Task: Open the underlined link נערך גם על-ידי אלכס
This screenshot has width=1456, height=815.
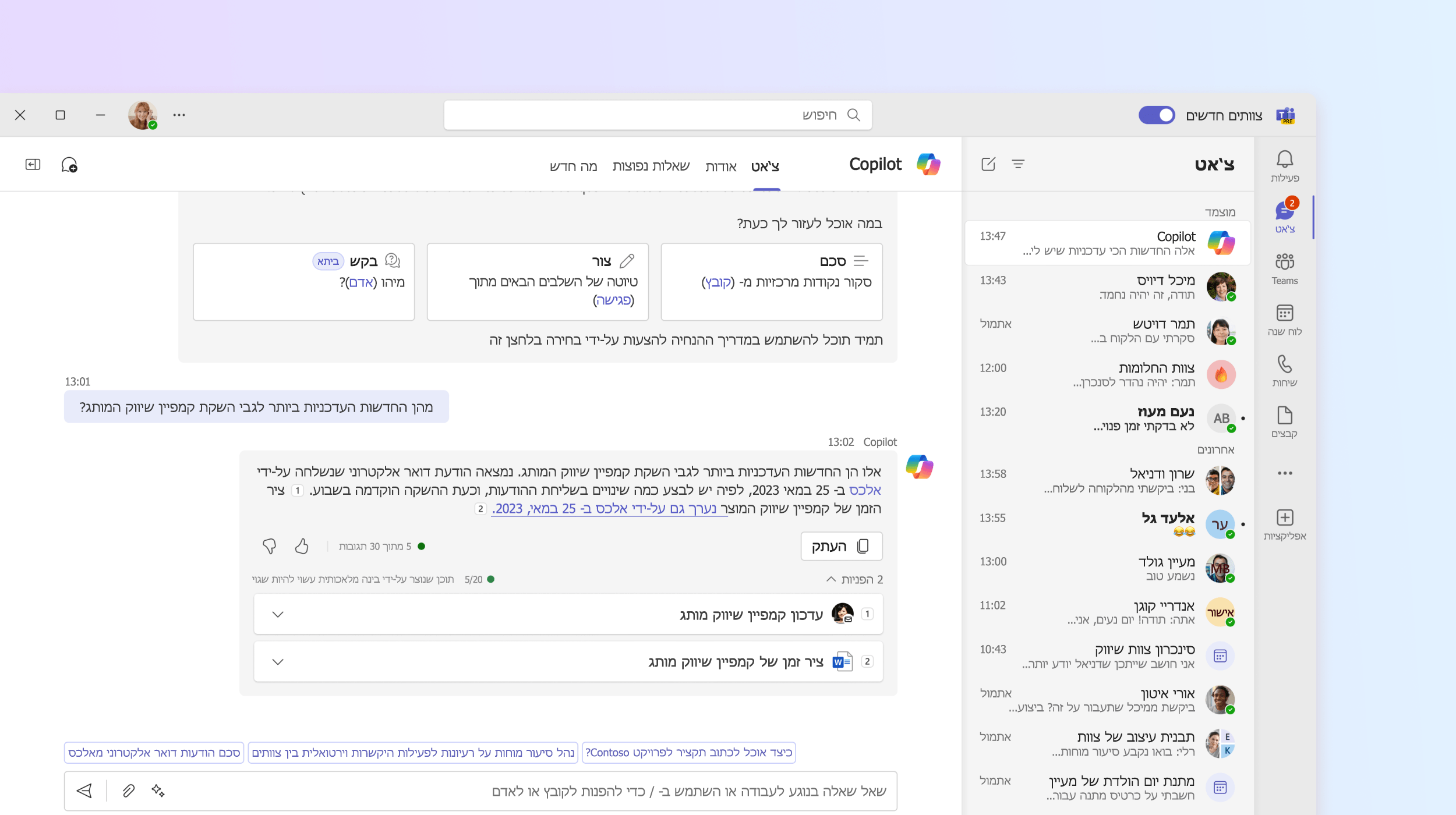Action: click(609, 509)
